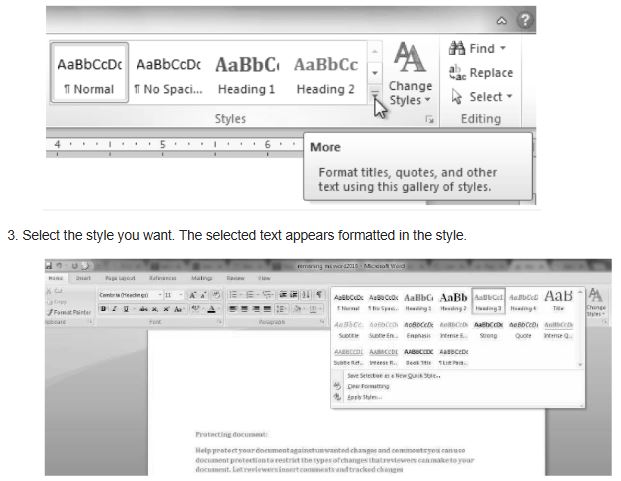
Task: Click the More button of styles gallery
Action: pyautogui.click(x=375, y=94)
